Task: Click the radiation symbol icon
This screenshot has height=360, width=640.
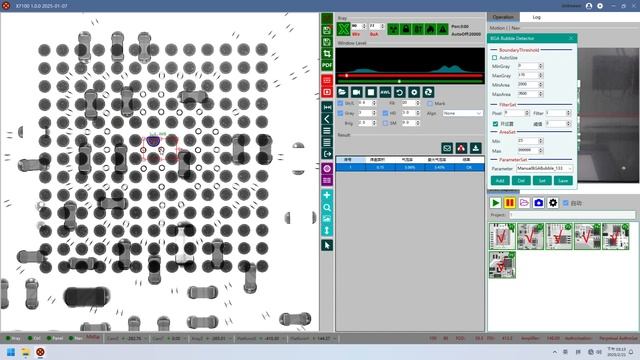Action: click(x=393, y=29)
